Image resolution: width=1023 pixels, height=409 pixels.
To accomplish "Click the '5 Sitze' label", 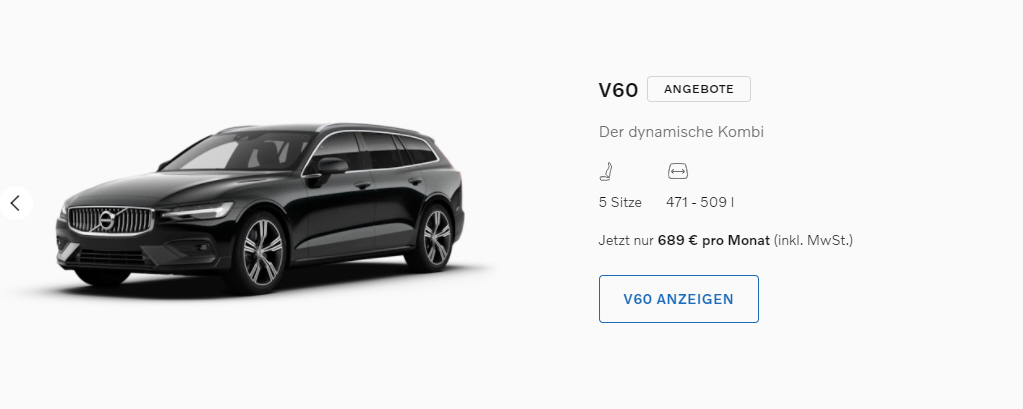I will [620, 203].
